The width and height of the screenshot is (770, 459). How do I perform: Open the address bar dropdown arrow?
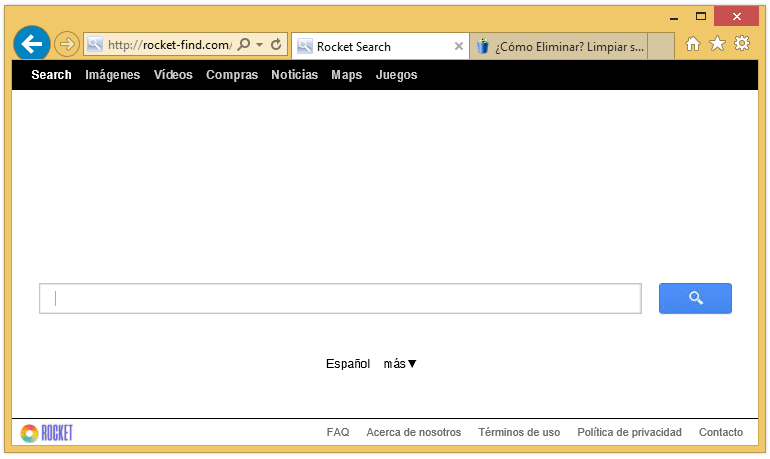click(260, 45)
